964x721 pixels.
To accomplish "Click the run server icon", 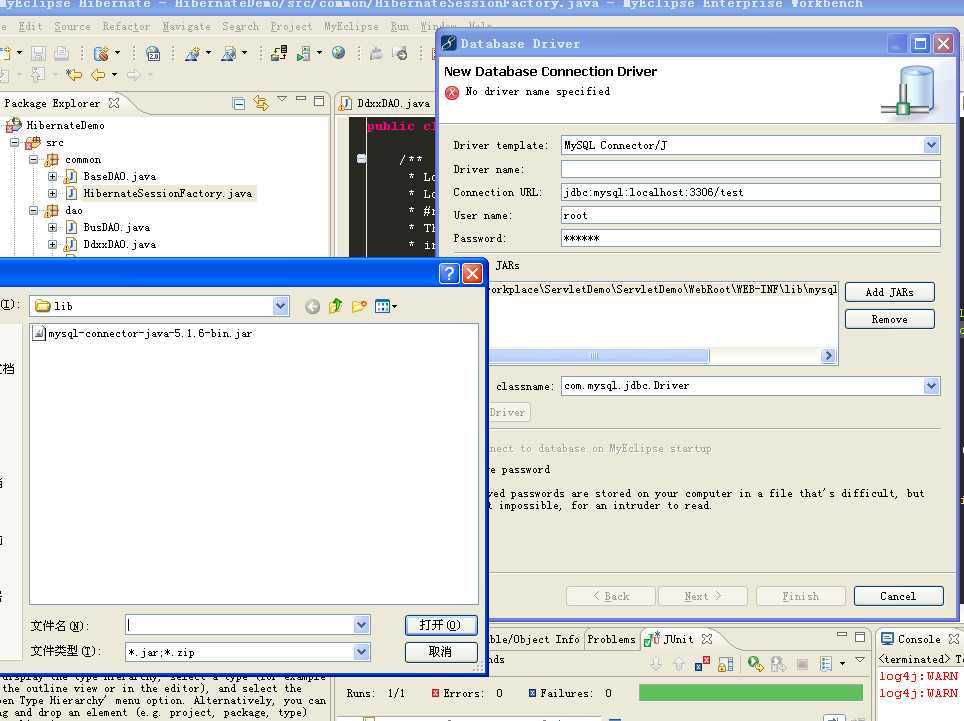I will click(x=304, y=53).
